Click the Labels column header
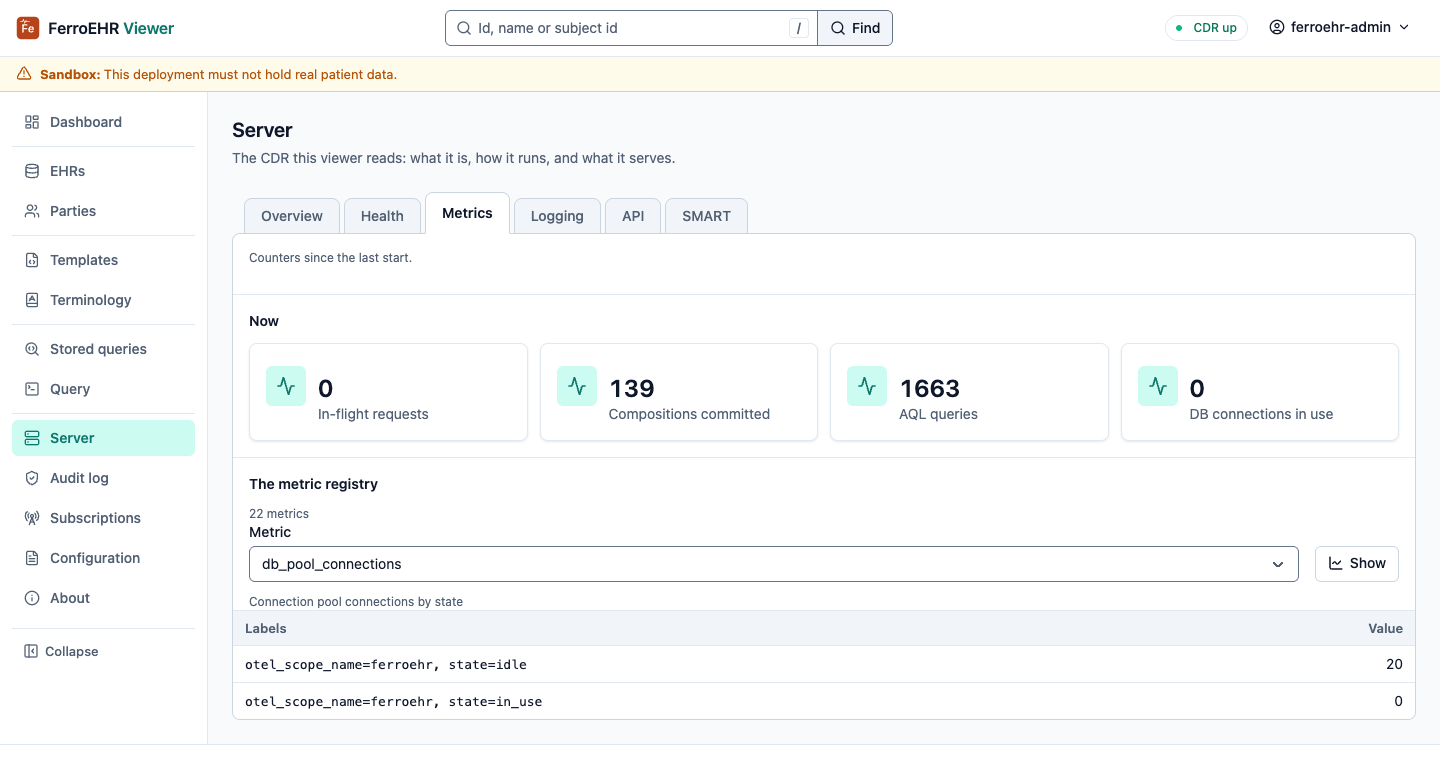Viewport: 1440px width, 757px height. [x=266, y=628]
